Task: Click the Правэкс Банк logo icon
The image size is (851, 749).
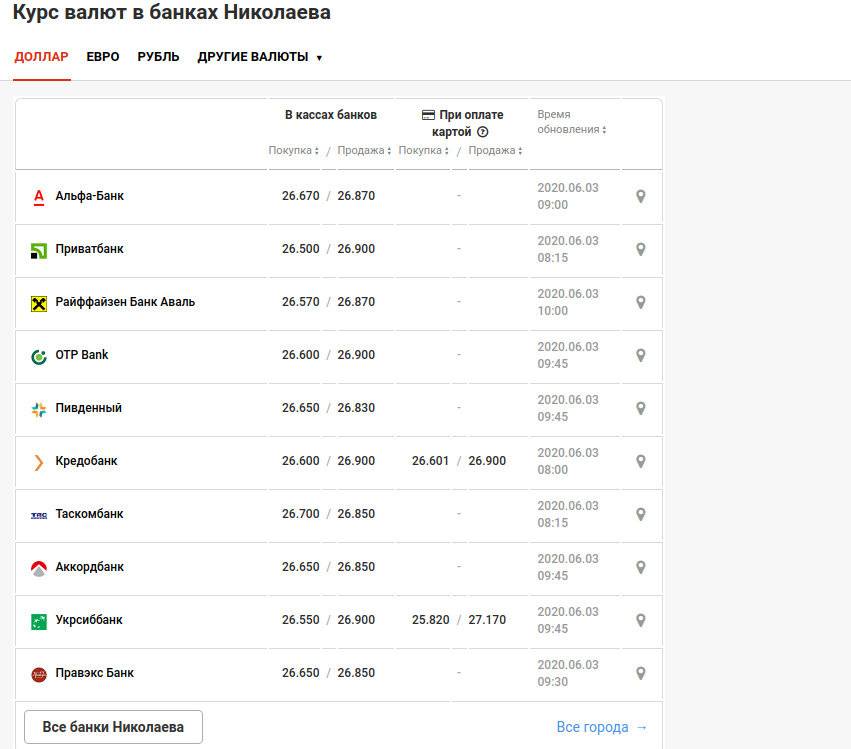Action: click(x=39, y=675)
